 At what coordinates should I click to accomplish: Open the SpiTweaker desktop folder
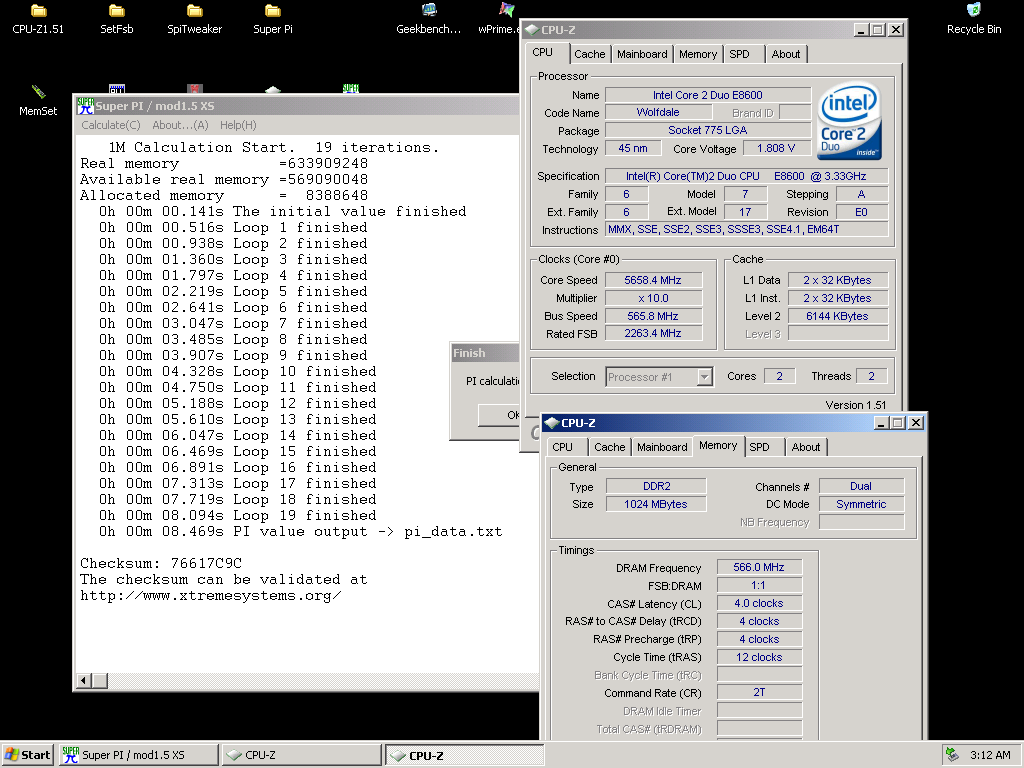(195, 20)
